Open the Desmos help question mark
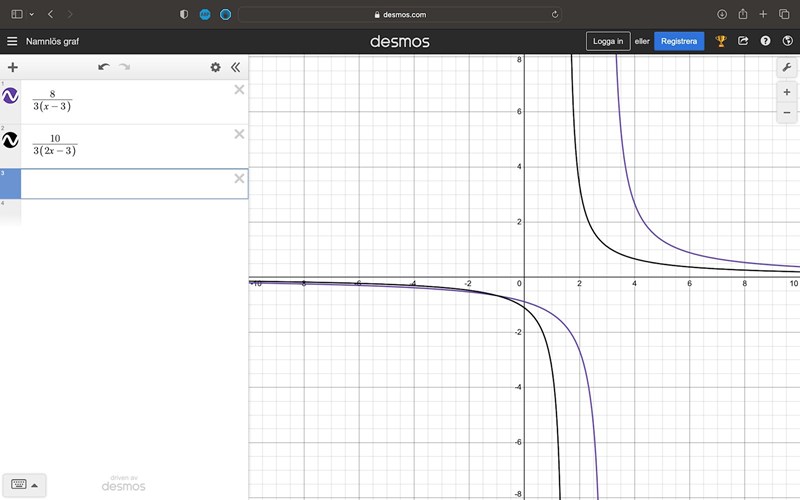800x500 pixels. coord(765,41)
